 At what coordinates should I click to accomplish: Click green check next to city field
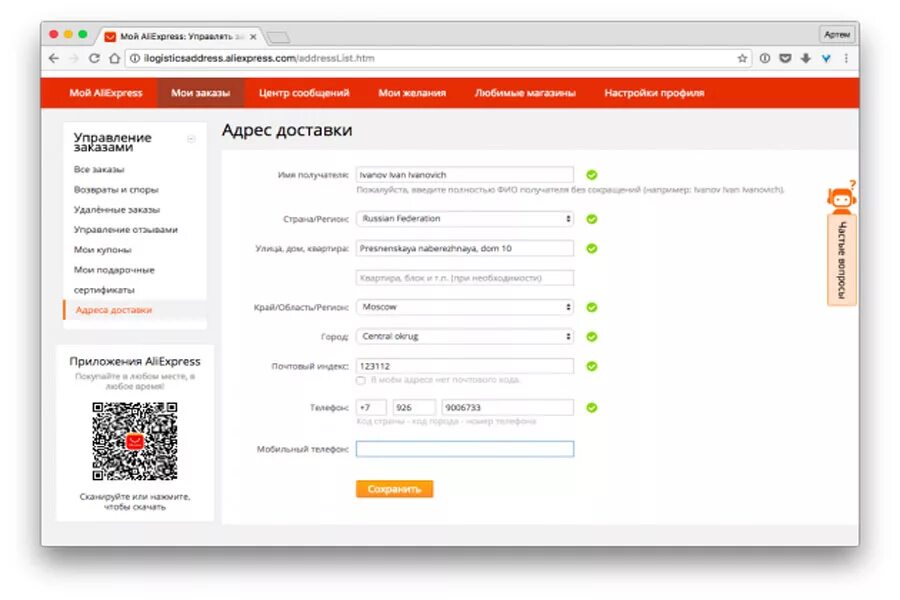(x=592, y=337)
